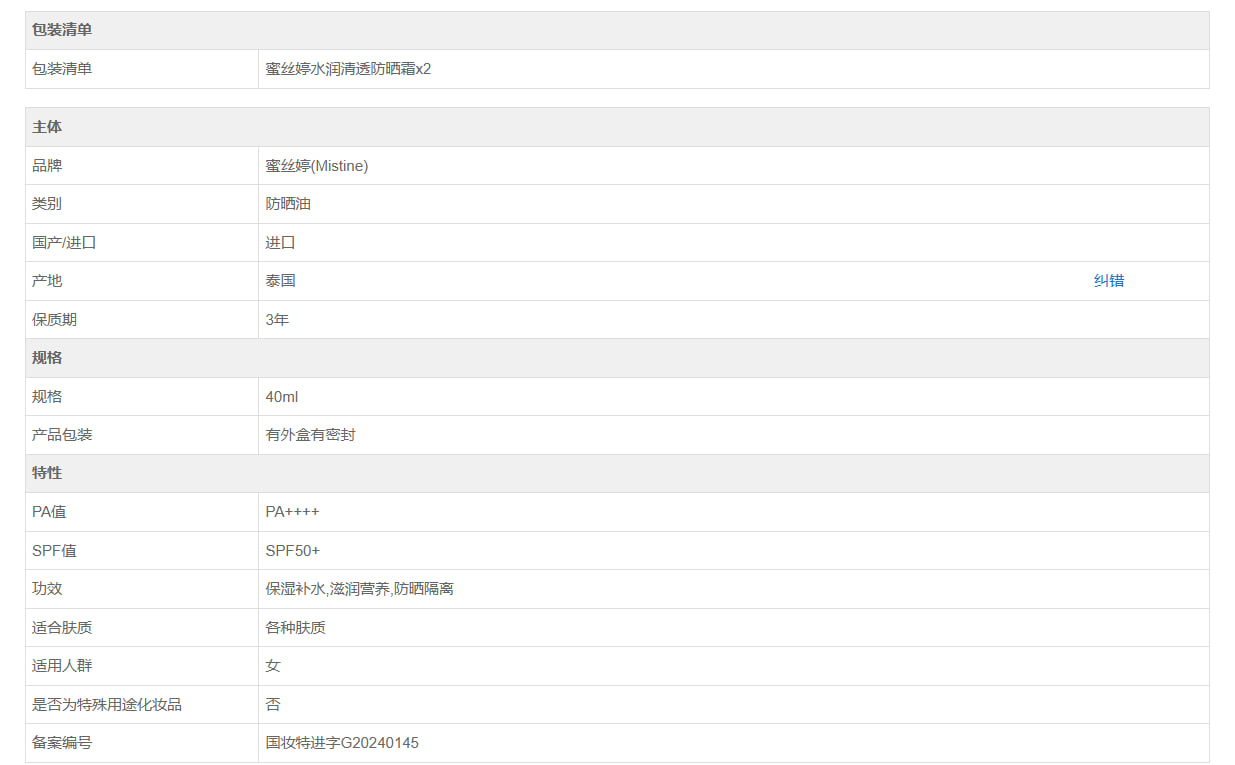Click the 保湿补水,滋润营养,防晒隔离 efficacy text
This screenshot has width=1235, height=765.
pyautogui.click(x=359, y=589)
